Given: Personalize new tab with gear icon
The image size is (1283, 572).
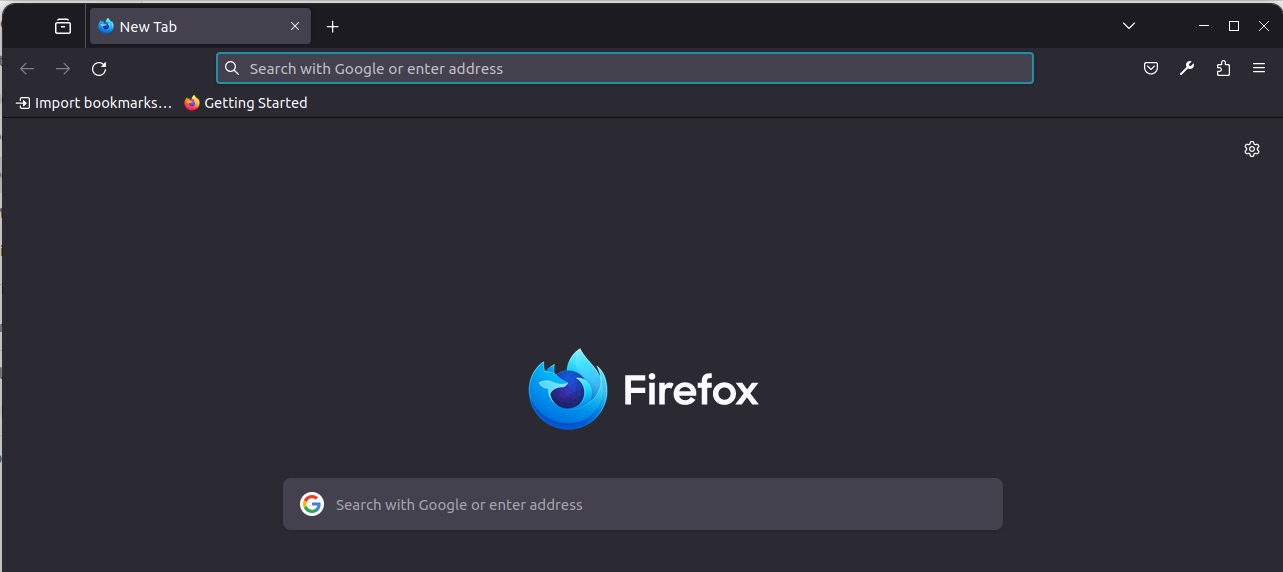Looking at the screenshot, I should (1252, 149).
